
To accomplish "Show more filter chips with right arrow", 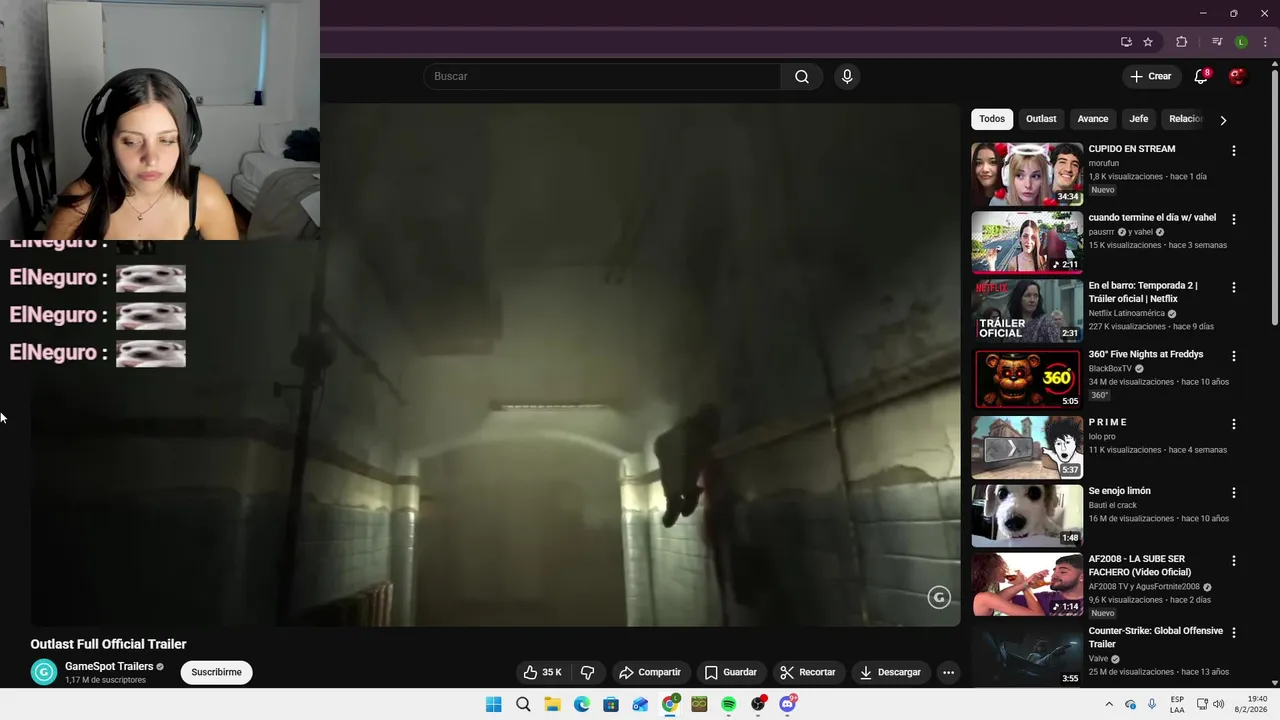I will [x=1222, y=120].
